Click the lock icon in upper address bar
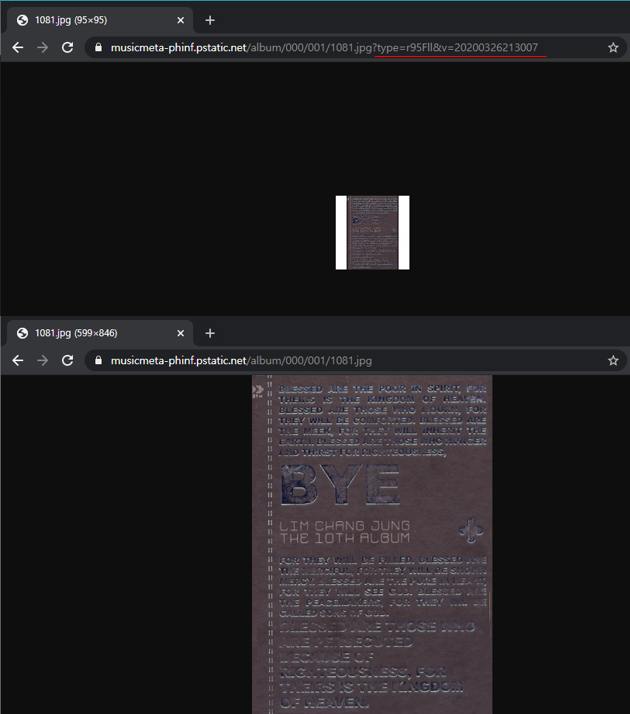This screenshot has height=714, width=630. (98, 47)
